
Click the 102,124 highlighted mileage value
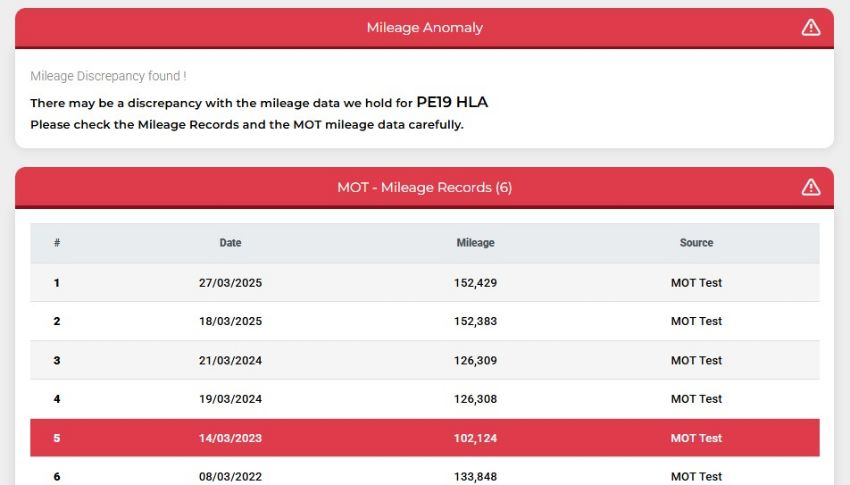[x=475, y=438]
